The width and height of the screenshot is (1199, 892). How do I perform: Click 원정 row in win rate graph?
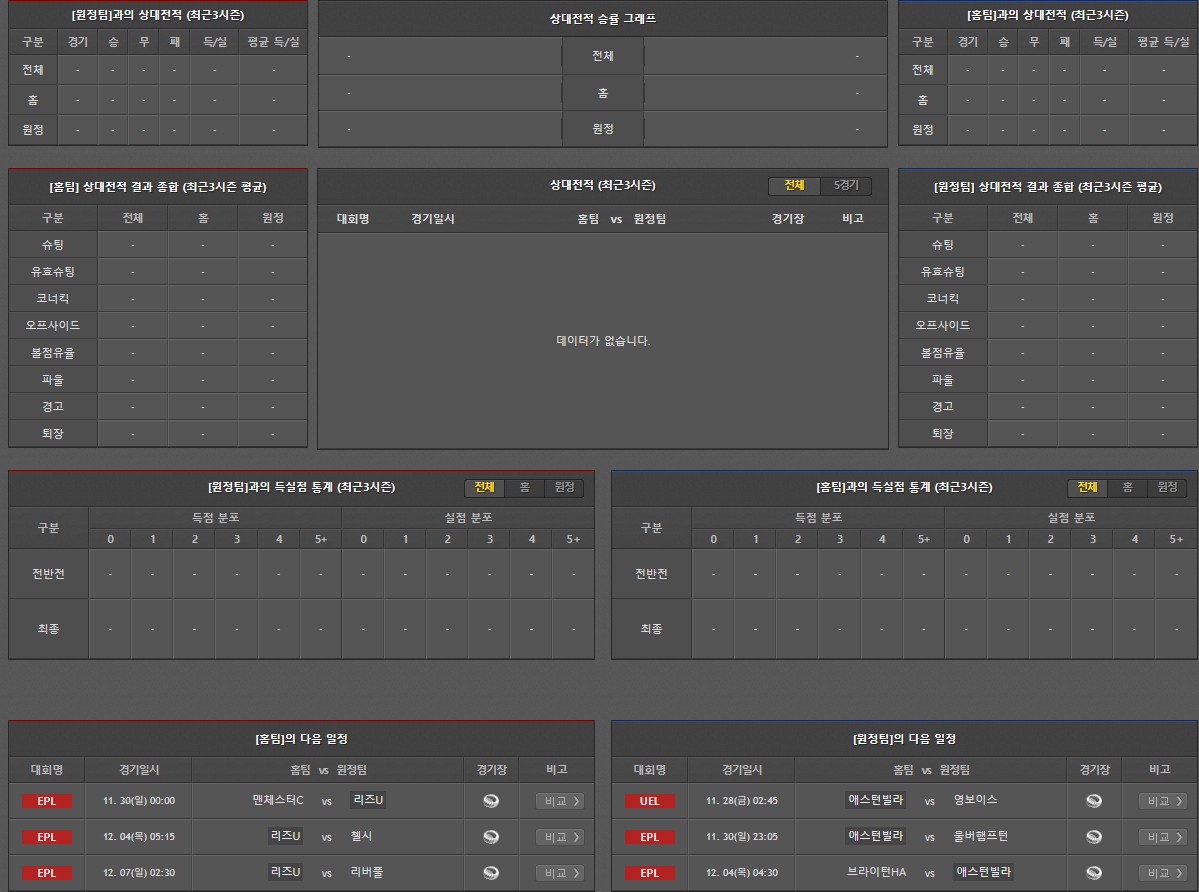point(602,129)
